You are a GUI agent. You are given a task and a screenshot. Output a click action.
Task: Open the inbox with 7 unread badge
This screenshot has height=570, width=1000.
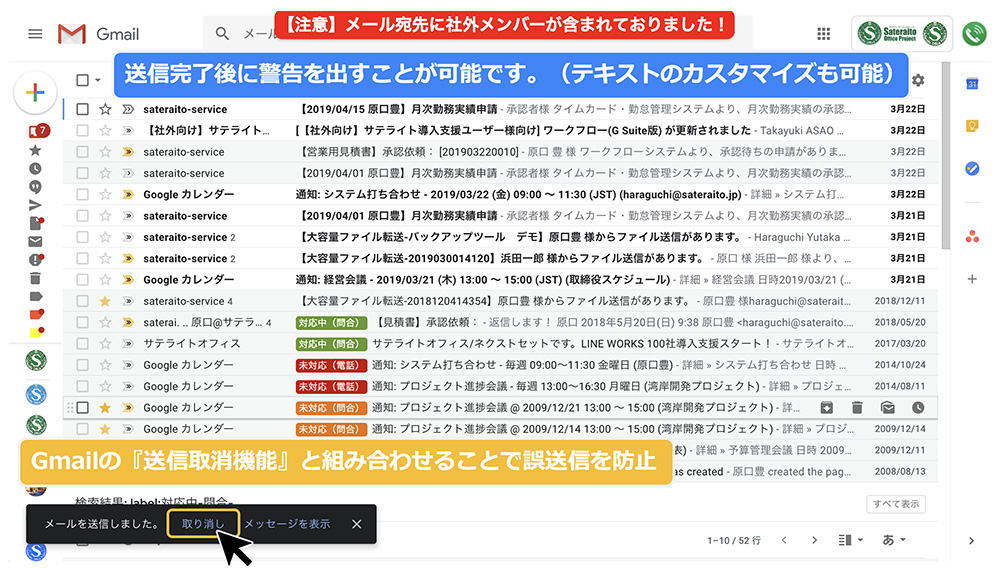click(38, 131)
